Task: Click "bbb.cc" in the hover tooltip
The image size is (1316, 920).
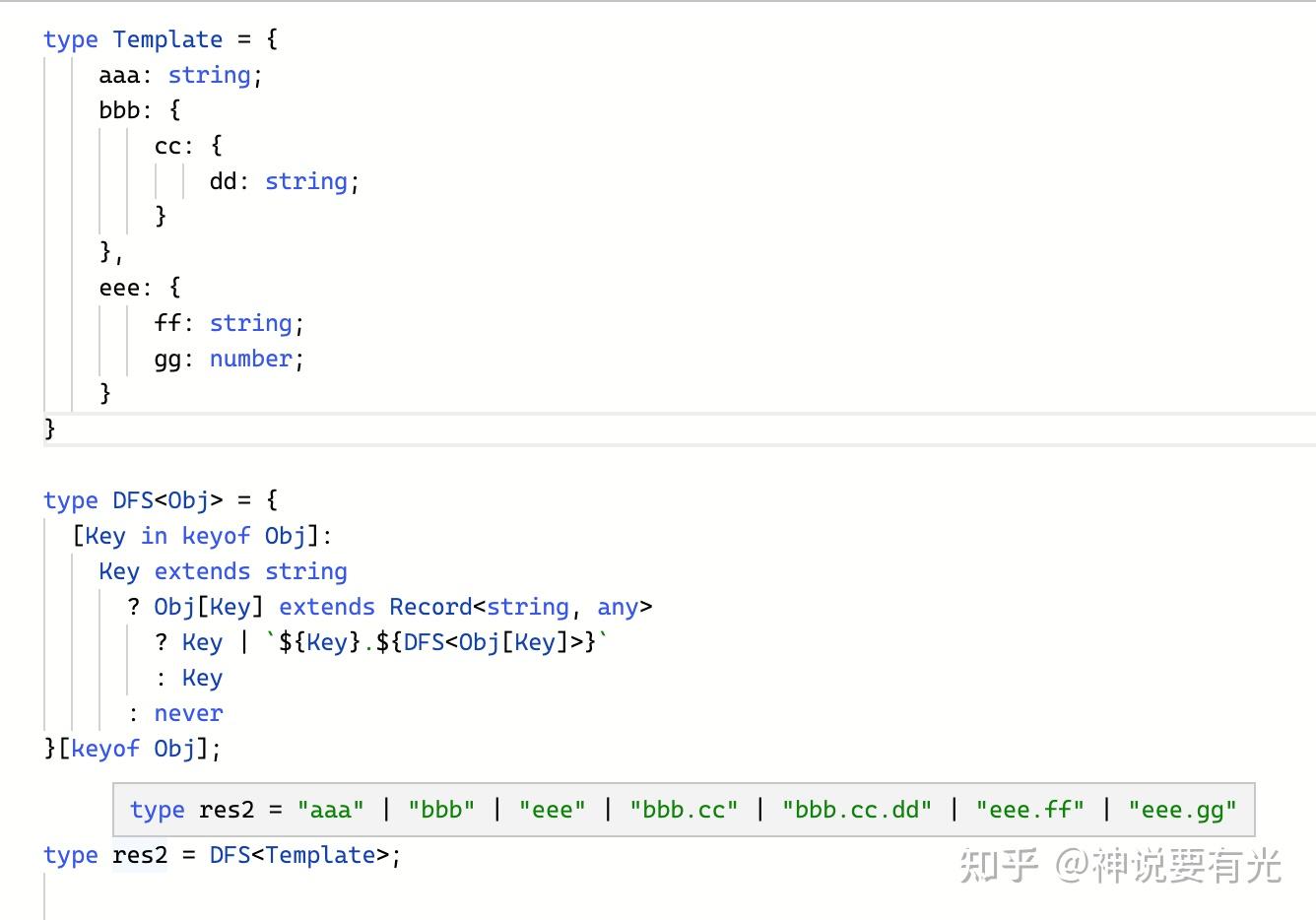Action: (684, 810)
